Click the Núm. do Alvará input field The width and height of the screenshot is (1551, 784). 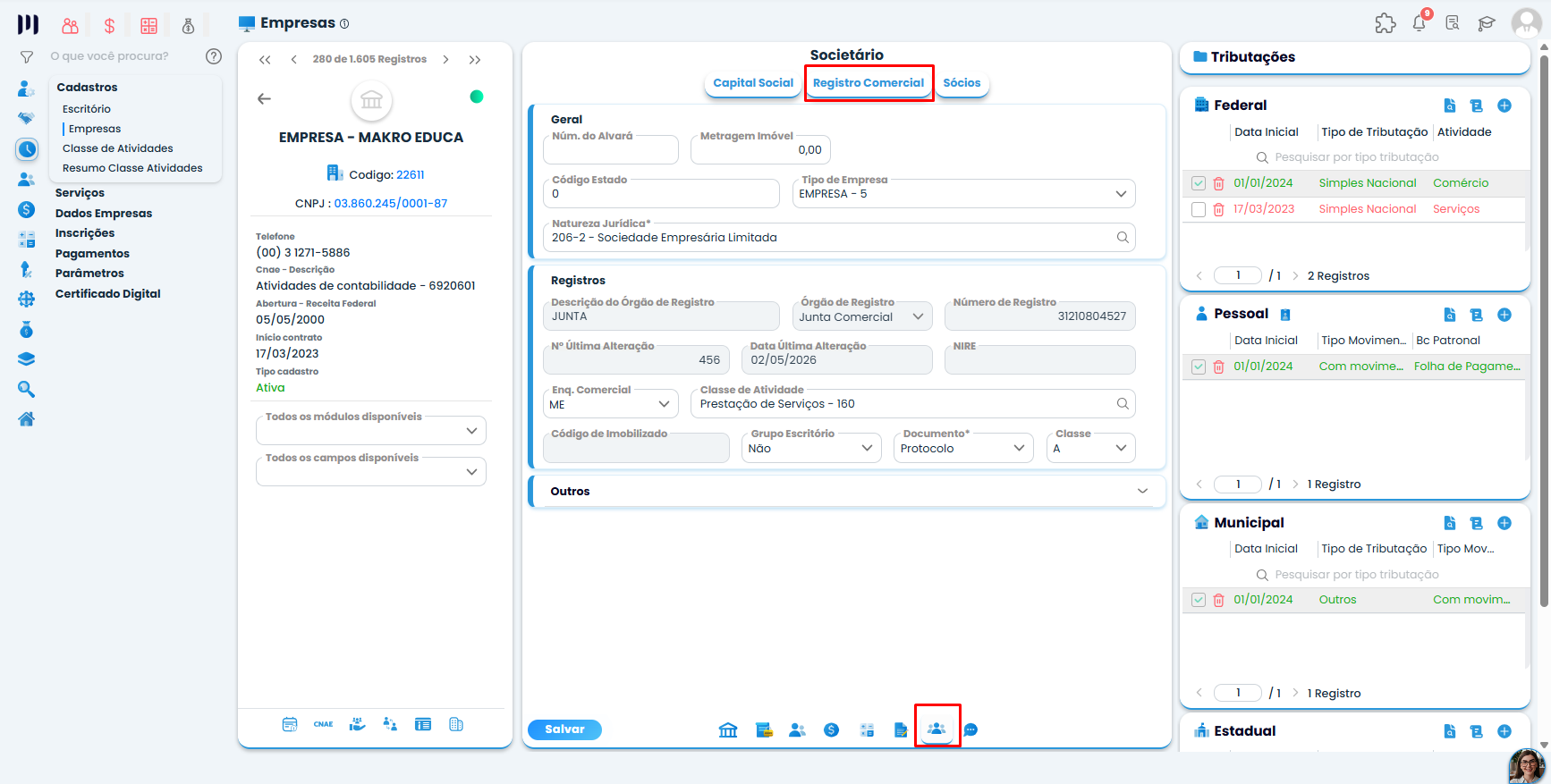point(611,150)
